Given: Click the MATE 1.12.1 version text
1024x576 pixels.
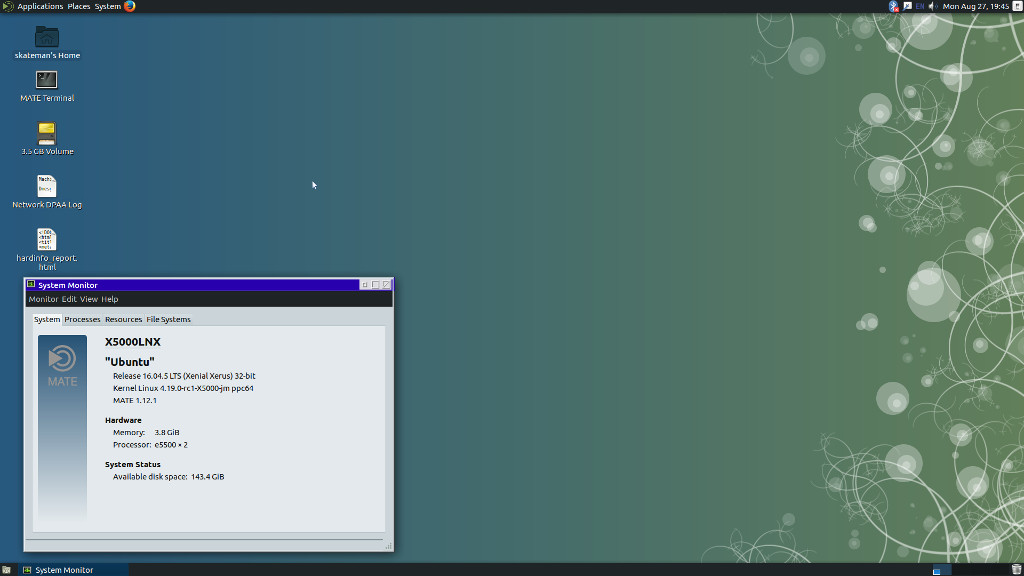Looking at the screenshot, I should coord(135,400).
